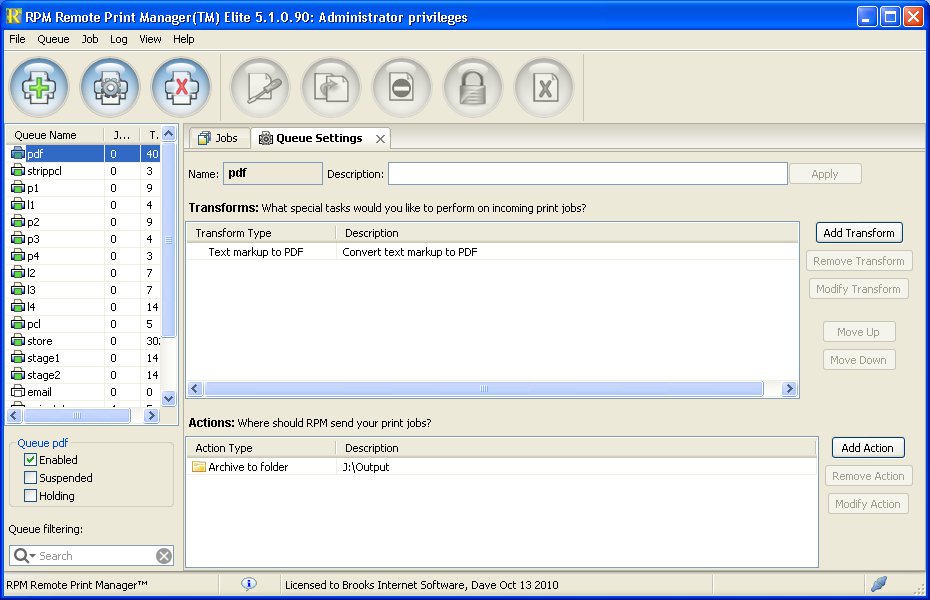Click the Transform Type column header
This screenshot has height=600, width=930.
pyautogui.click(x=261, y=233)
